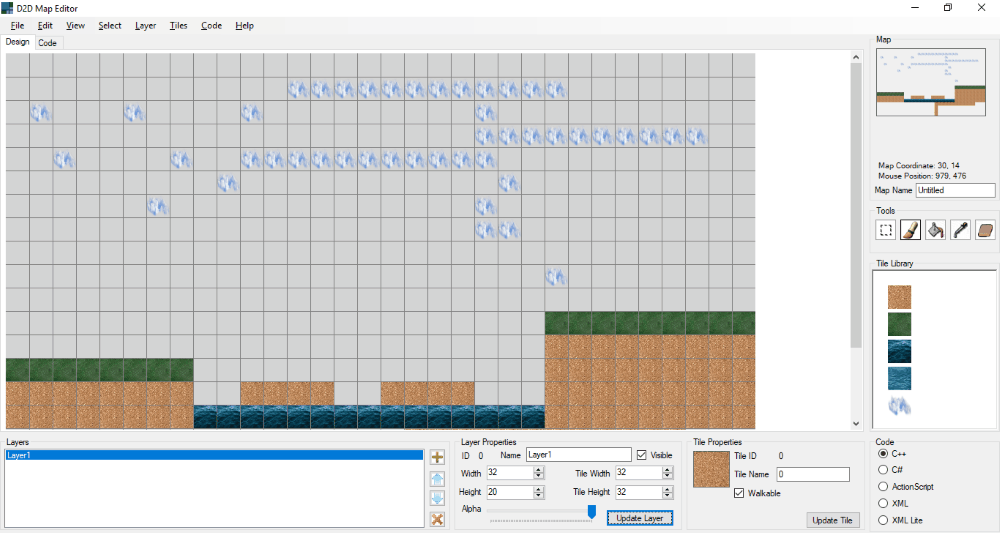The height and width of the screenshot is (533, 1000).
Task: Pick the light water tile in Tile Library
Action: (x=899, y=378)
